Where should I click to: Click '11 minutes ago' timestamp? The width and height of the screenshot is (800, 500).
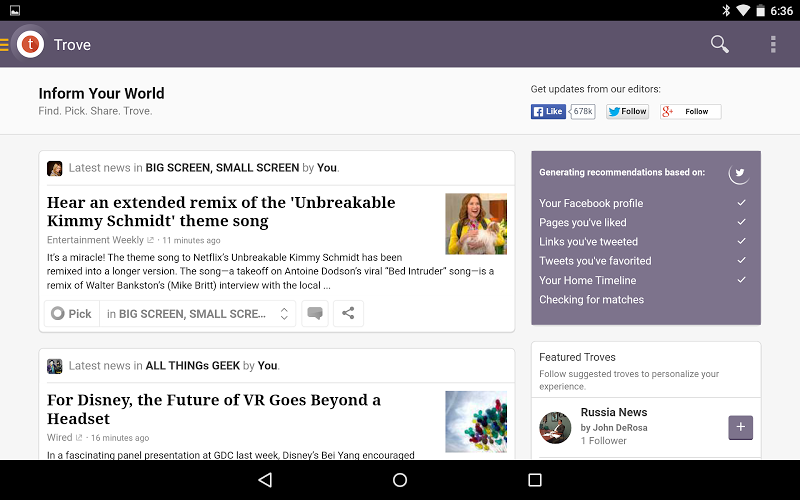[x=191, y=240]
